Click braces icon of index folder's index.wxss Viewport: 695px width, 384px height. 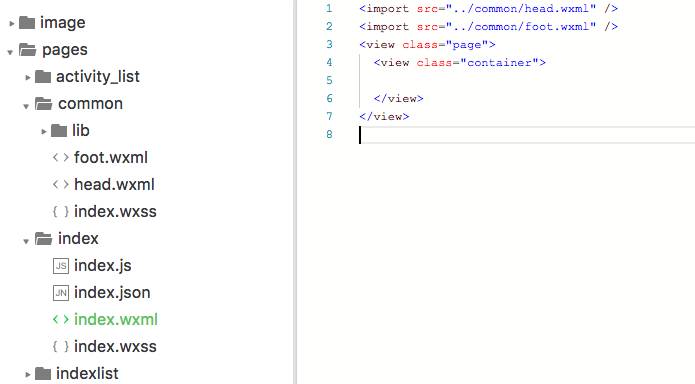[x=61, y=346]
